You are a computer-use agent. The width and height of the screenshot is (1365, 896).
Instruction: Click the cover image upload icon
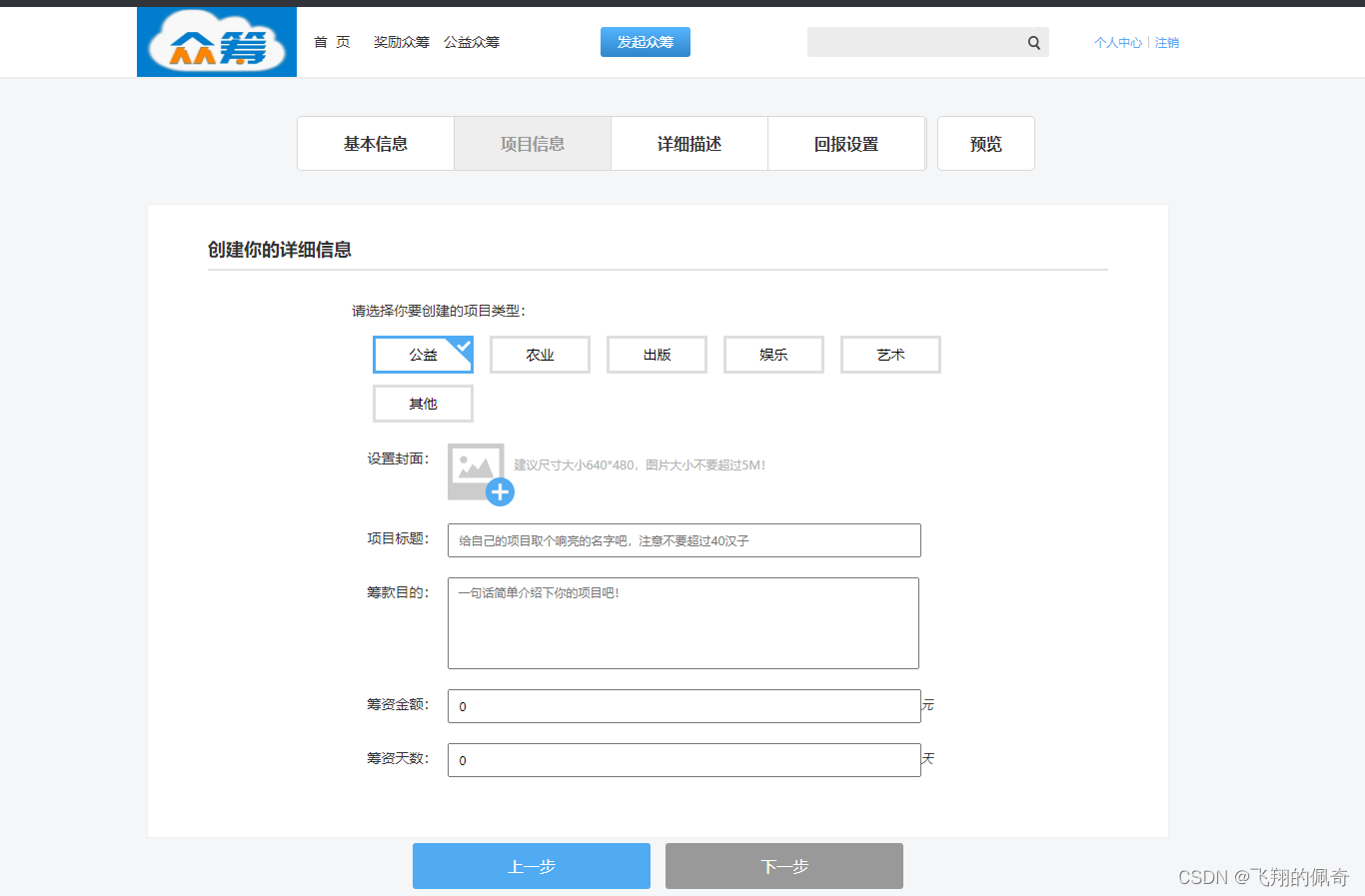click(x=480, y=473)
